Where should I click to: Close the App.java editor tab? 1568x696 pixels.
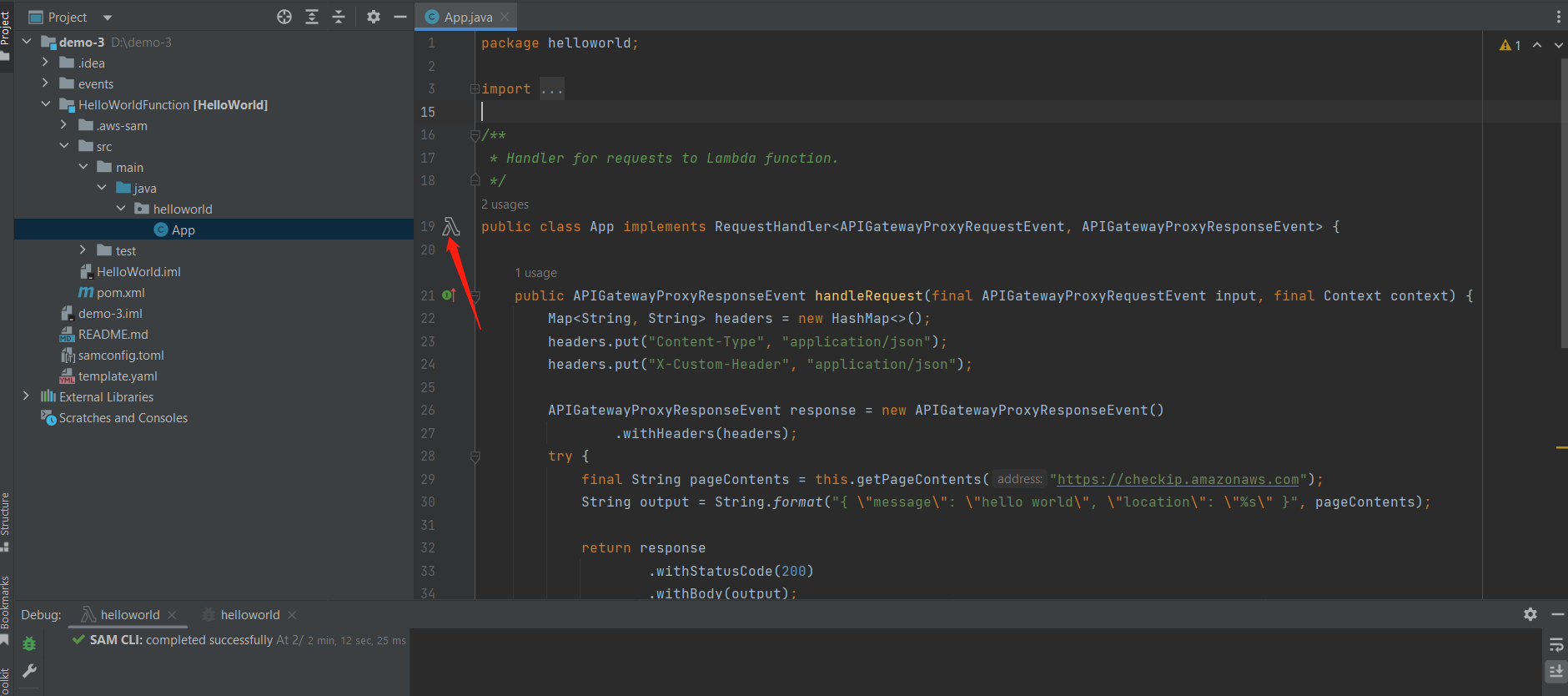[x=505, y=17]
